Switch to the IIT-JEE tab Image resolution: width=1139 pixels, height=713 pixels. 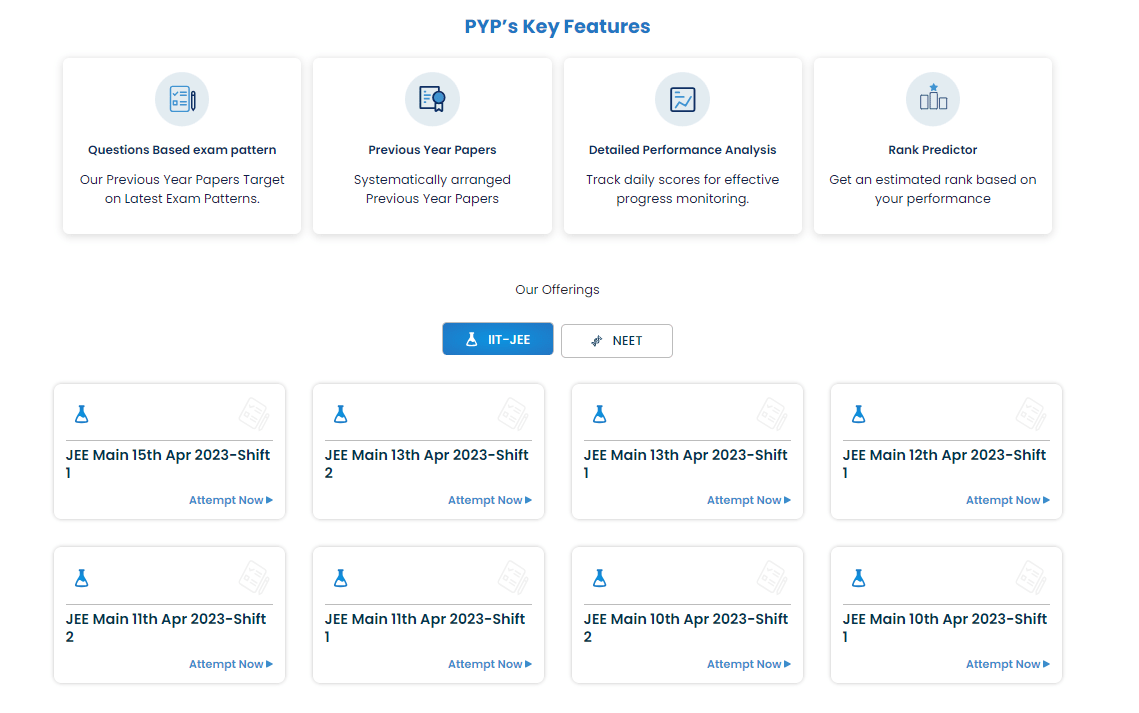(498, 340)
